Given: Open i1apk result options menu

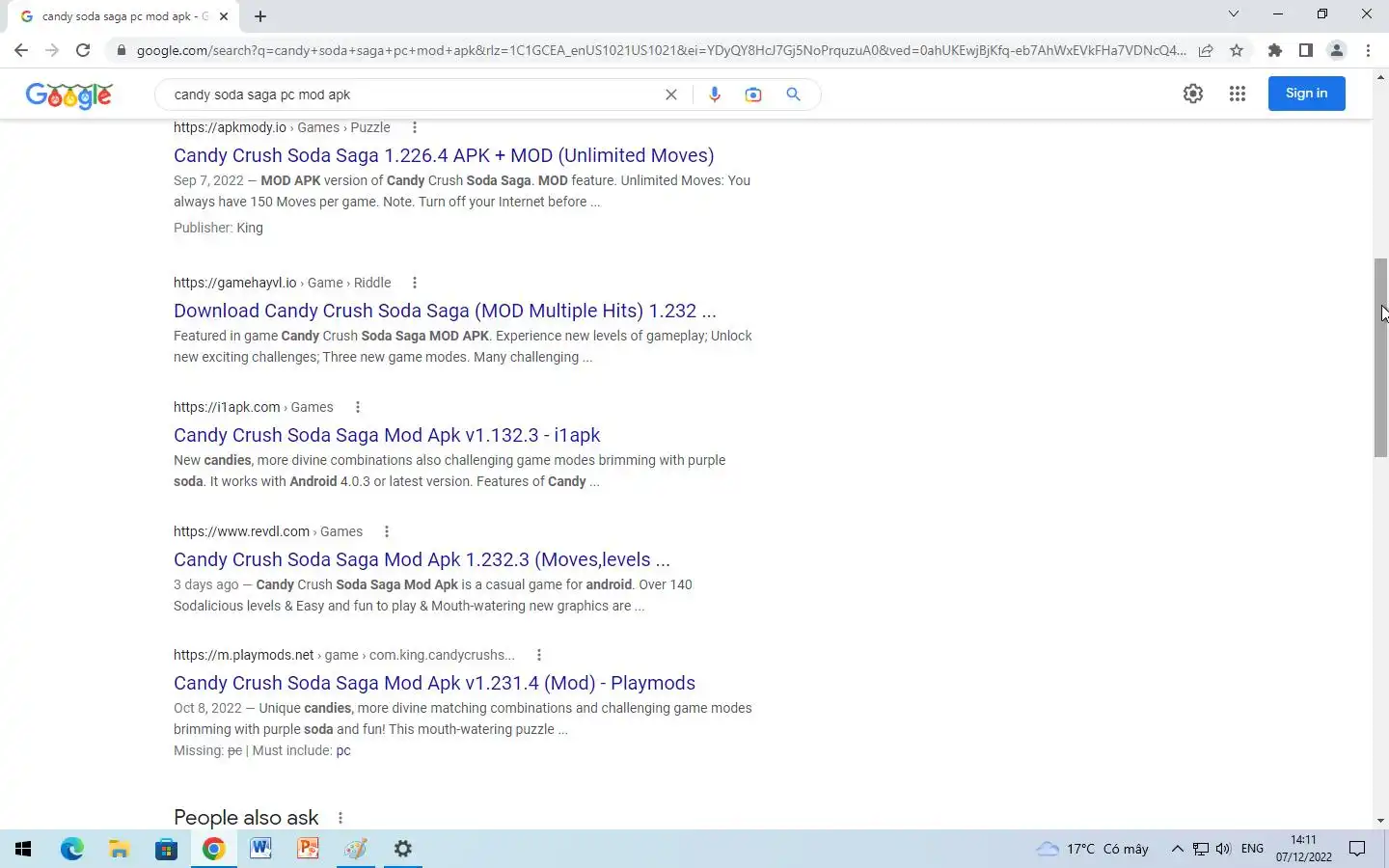Looking at the screenshot, I should tap(358, 407).
